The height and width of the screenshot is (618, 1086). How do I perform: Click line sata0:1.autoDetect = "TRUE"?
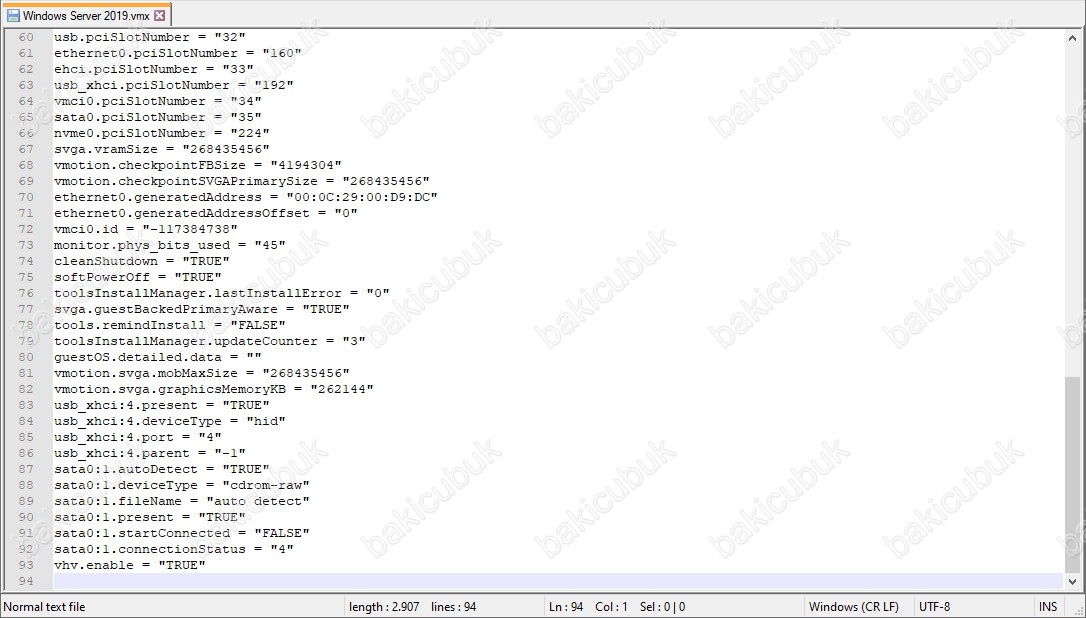pos(161,469)
